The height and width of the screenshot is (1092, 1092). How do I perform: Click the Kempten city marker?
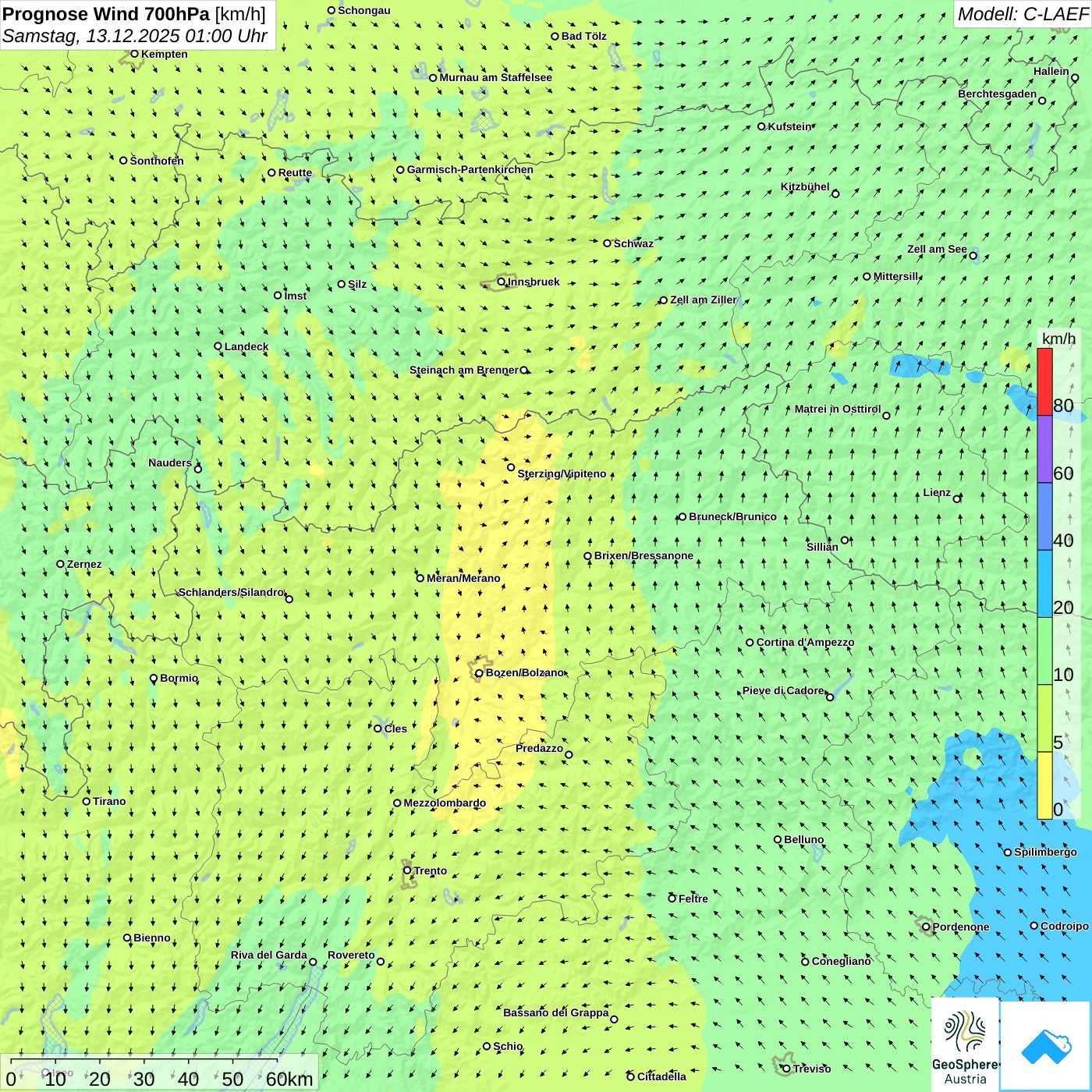[134, 54]
